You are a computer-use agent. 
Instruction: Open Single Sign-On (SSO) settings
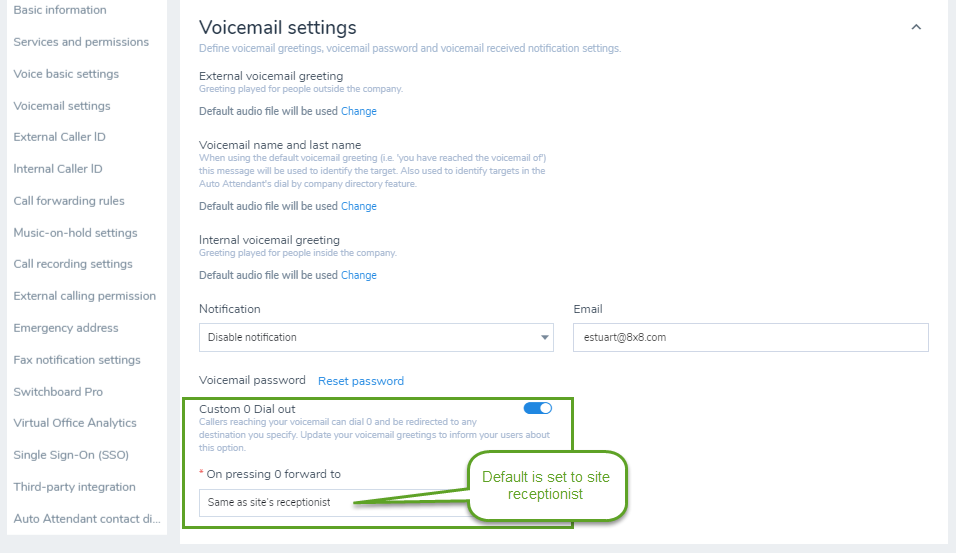[x=71, y=455]
